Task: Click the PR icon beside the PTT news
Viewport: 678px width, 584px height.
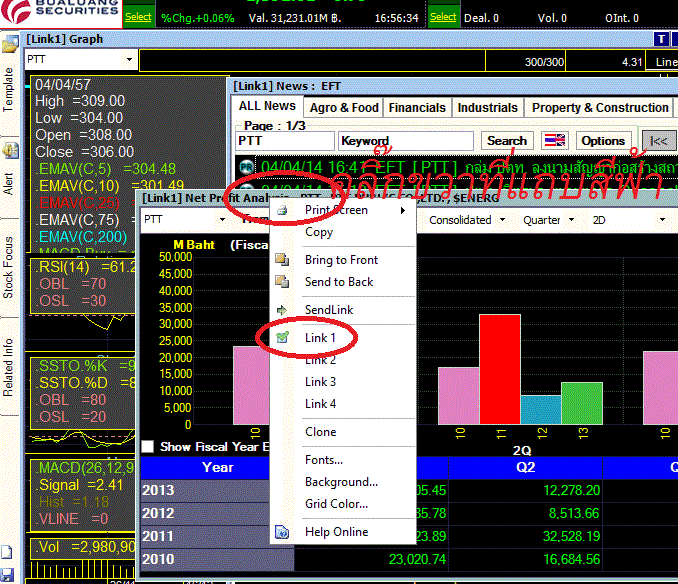Action: 246,167
